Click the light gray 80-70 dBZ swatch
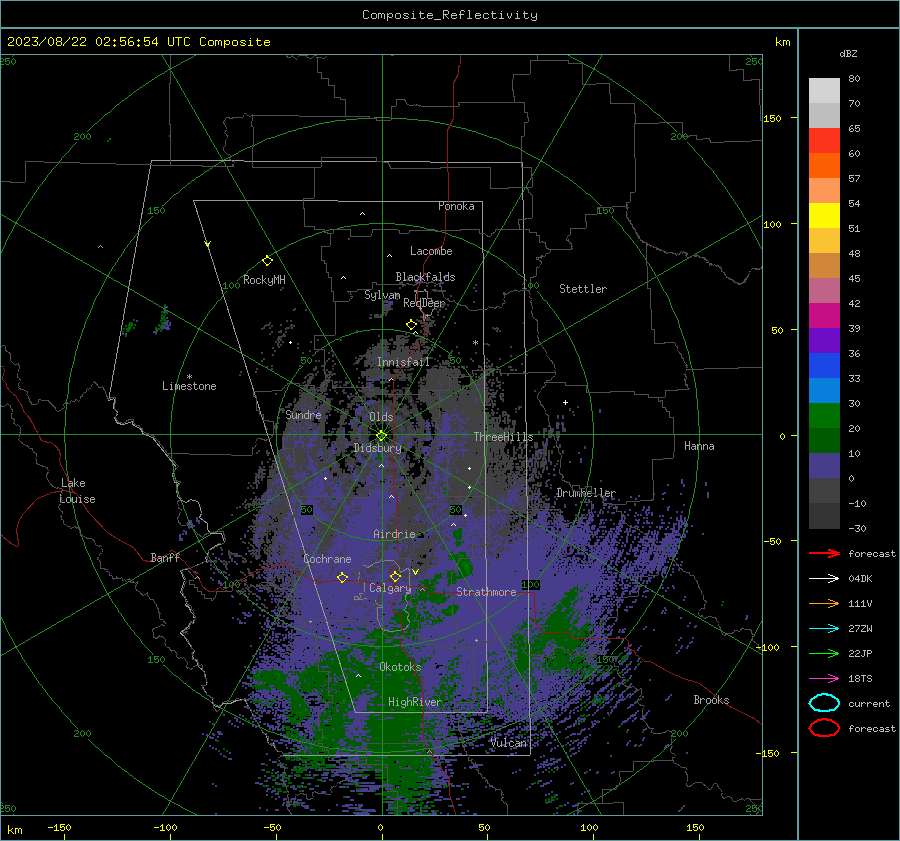 click(x=824, y=91)
